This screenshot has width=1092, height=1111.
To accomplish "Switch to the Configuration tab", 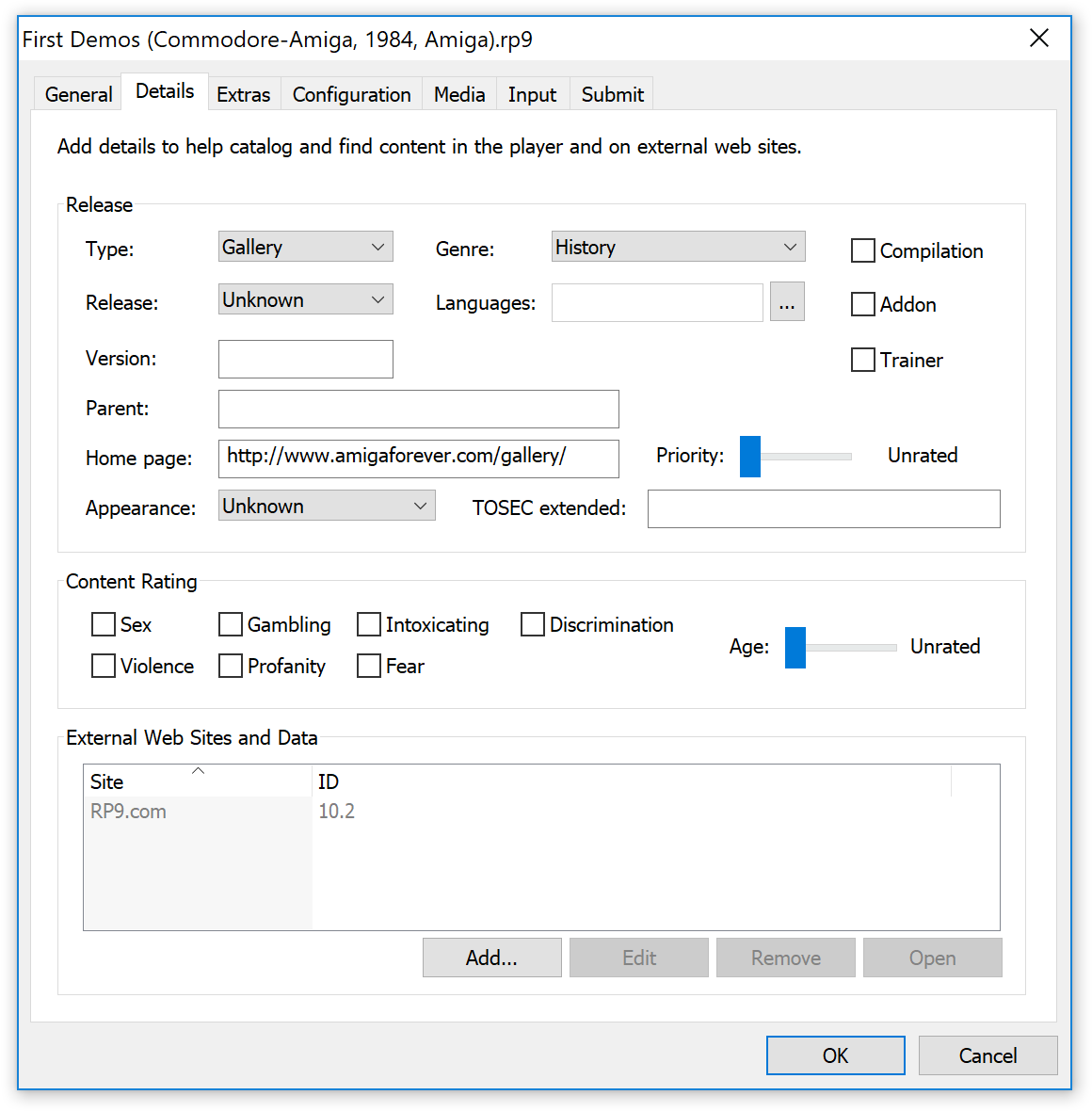I will (x=351, y=94).
